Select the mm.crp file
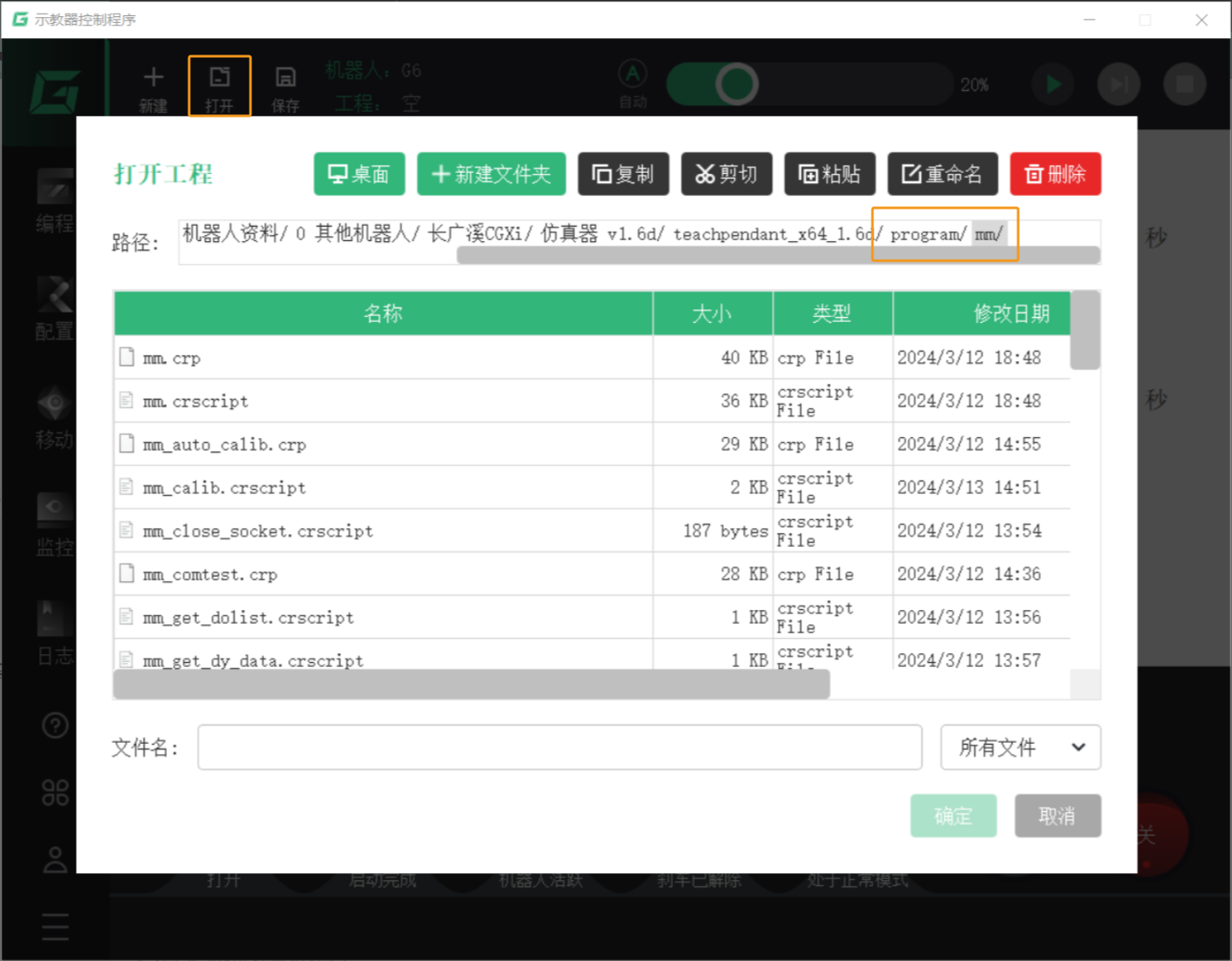Screen dimensions: 1232x961 pos(172,358)
